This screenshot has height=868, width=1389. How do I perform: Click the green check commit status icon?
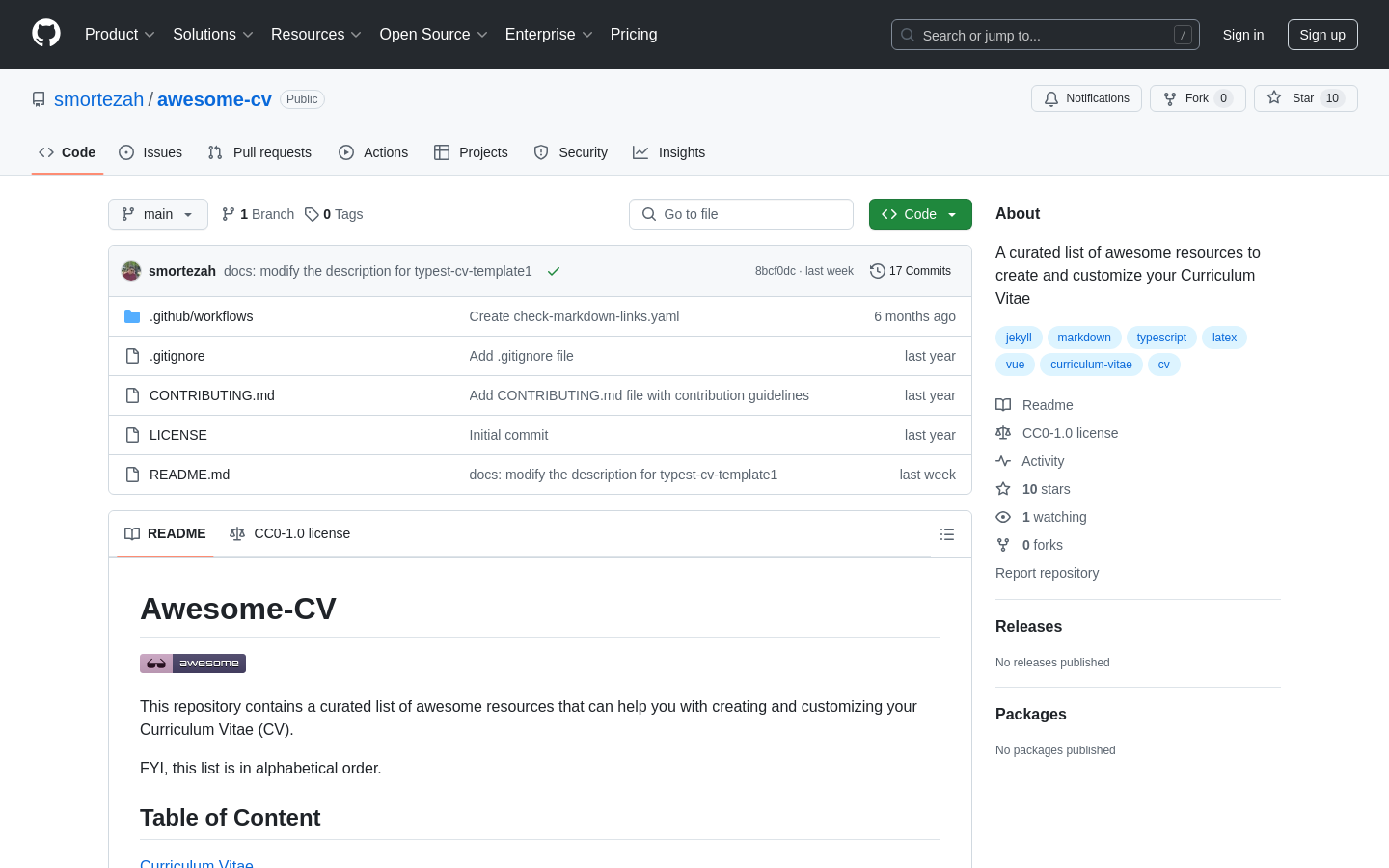tap(554, 271)
